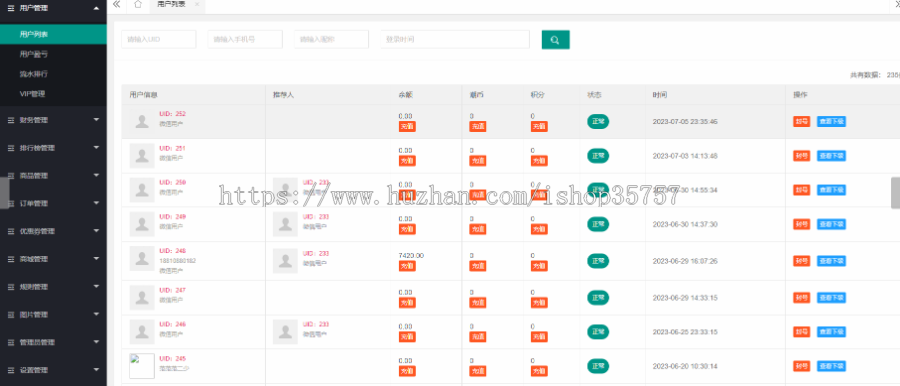Open avatar of user UID 247
This screenshot has width=900, height=386.
click(x=142, y=297)
